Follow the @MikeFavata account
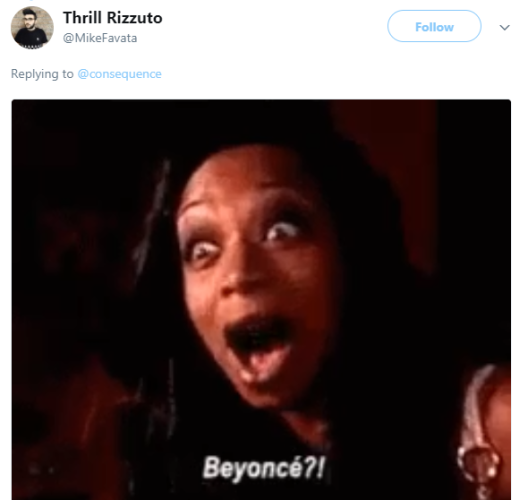528x500 pixels. [x=434, y=26]
